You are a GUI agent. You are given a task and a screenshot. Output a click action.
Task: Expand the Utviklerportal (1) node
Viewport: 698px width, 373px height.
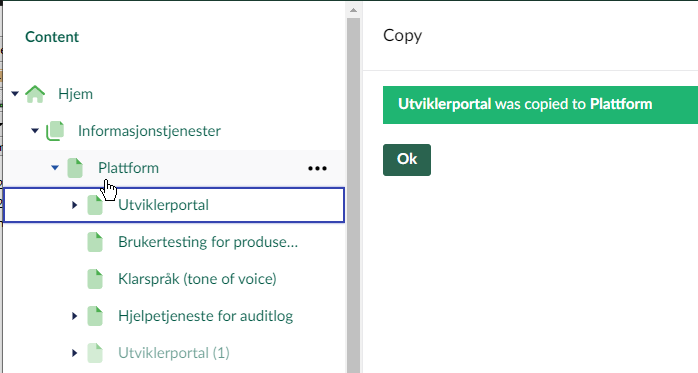pyautogui.click(x=75, y=353)
